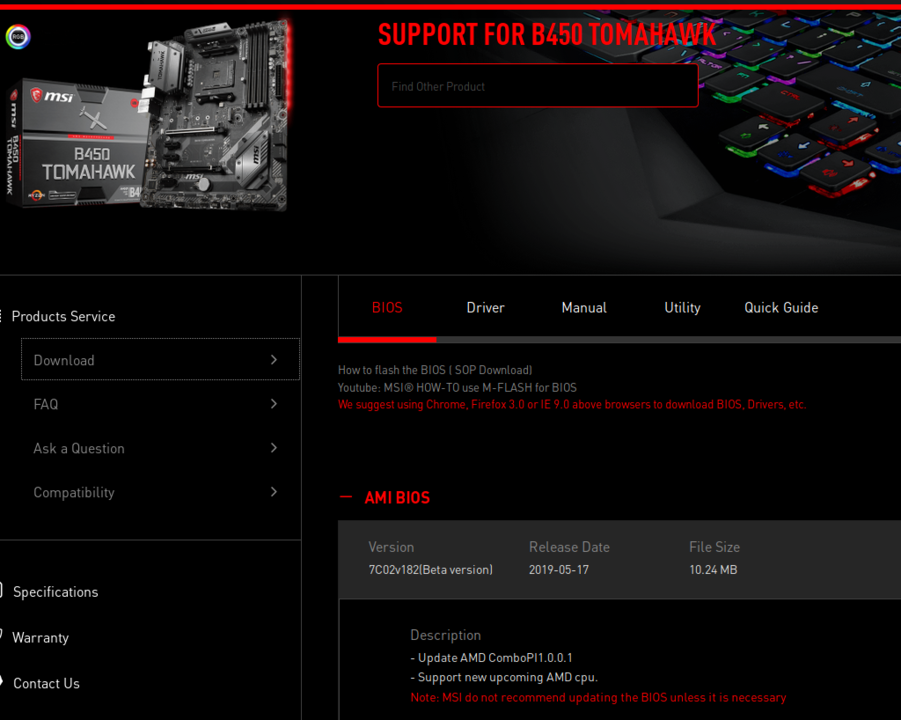Click the Description label
This screenshot has width=901, height=720.
click(x=445, y=635)
